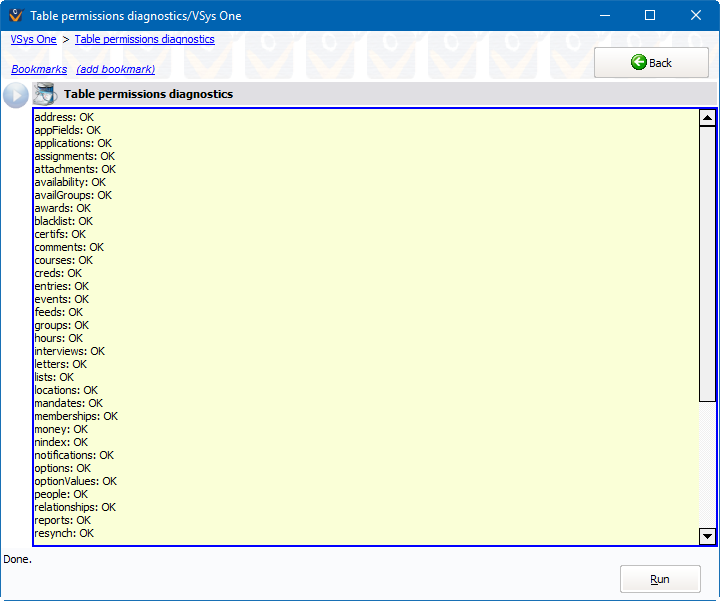The width and height of the screenshot is (720, 601).
Task: Click the 'address: OK' result line
Action: tap(64, 117)
